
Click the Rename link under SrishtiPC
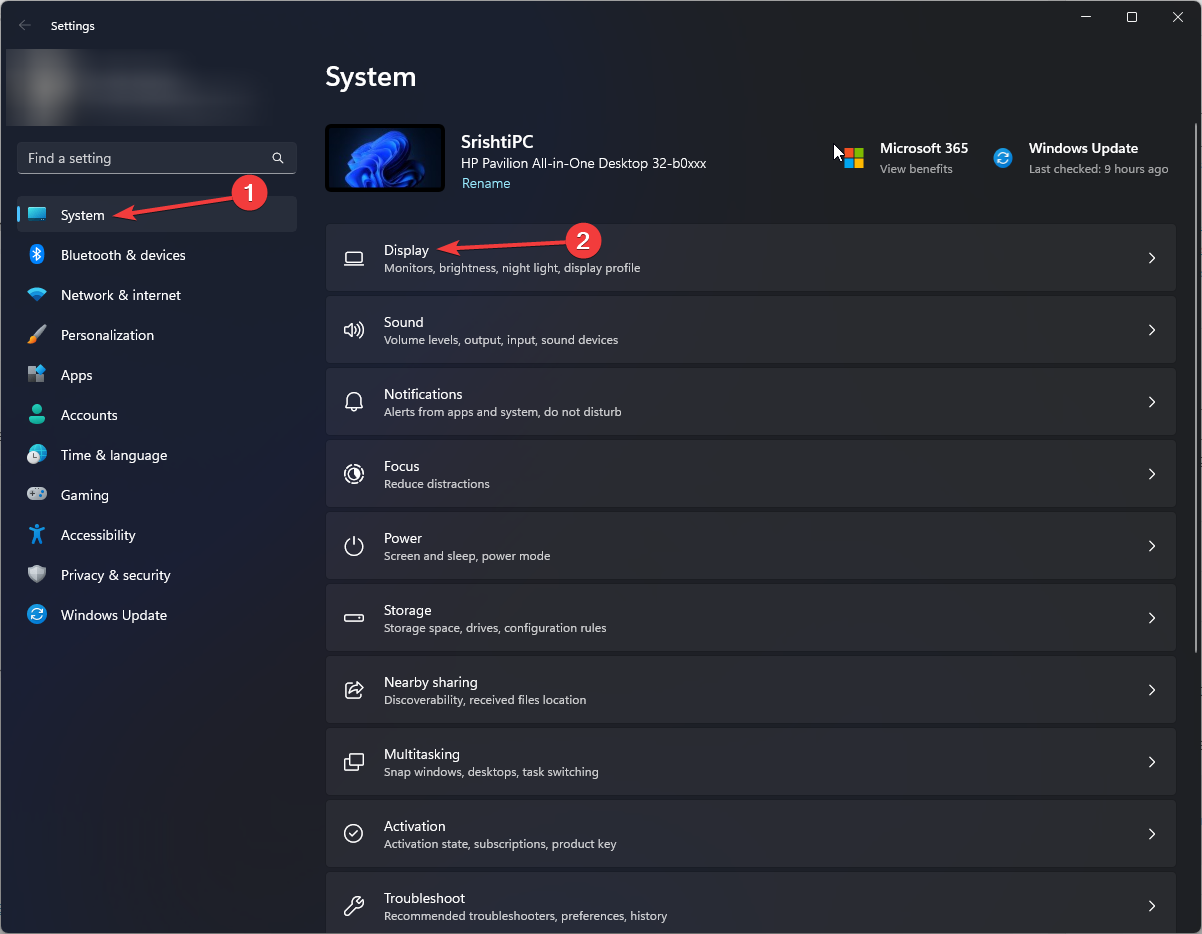click(x=486, y=184)
